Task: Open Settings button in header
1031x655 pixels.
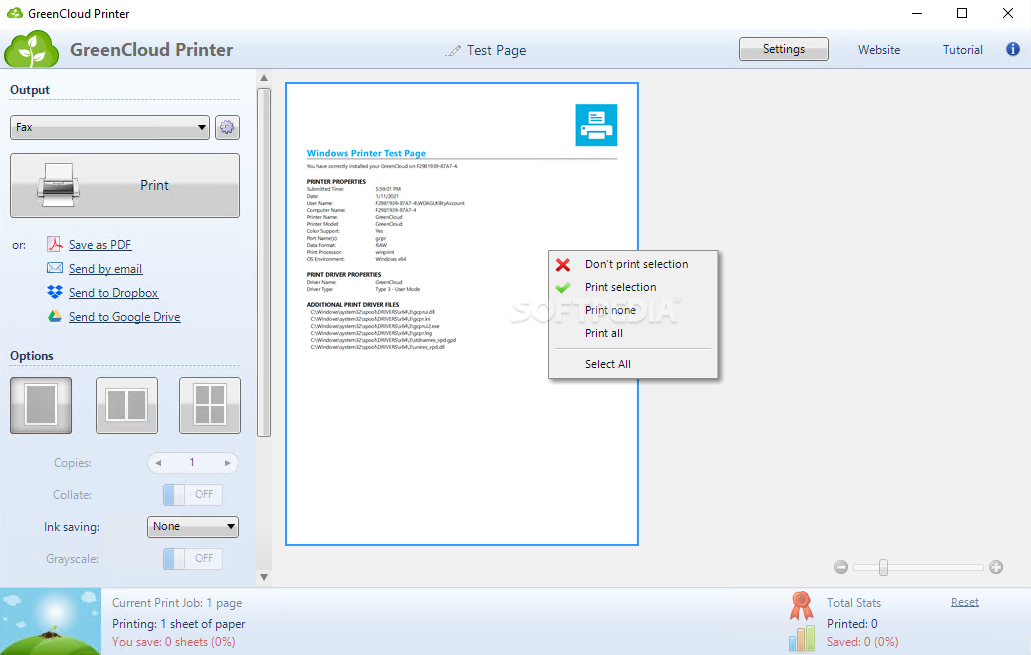Action: [x=784, y=49]
